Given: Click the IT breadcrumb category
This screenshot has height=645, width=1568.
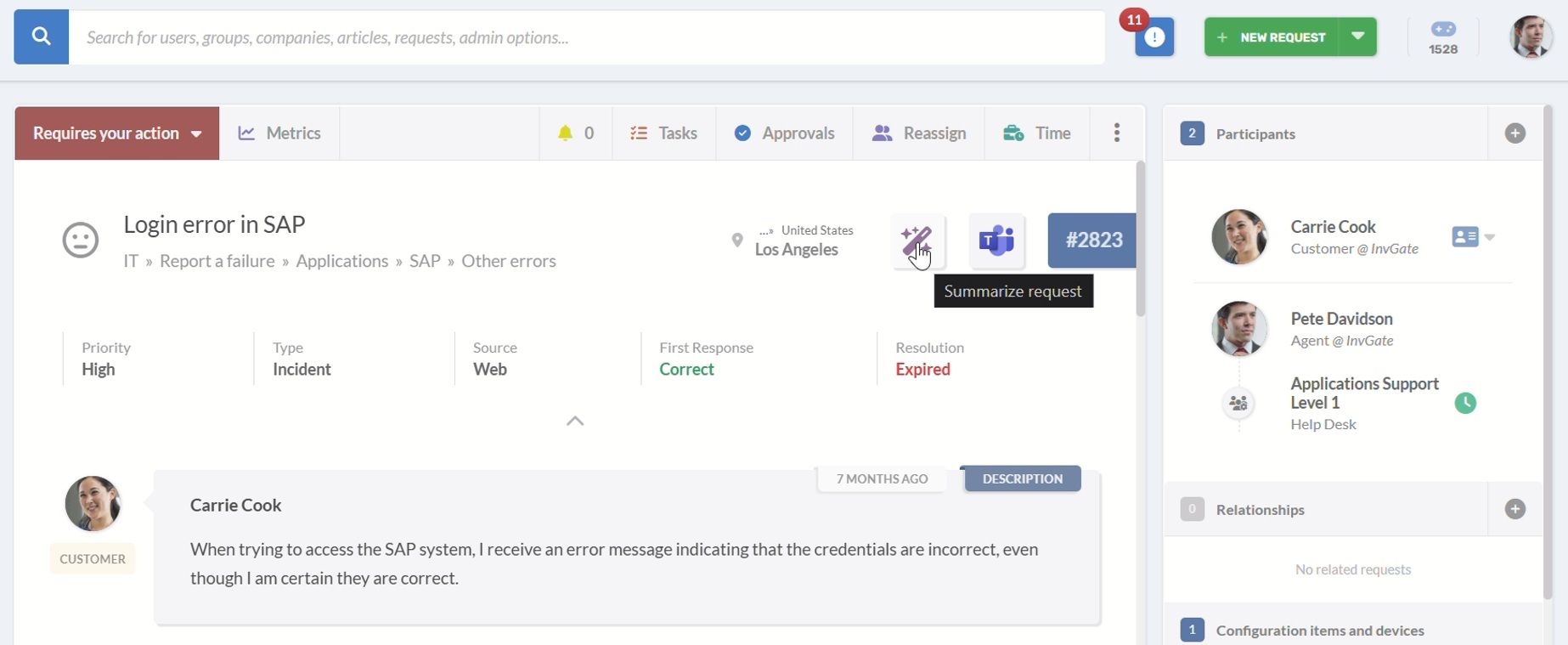Looking at the screenshot, I should click(131, 261).
